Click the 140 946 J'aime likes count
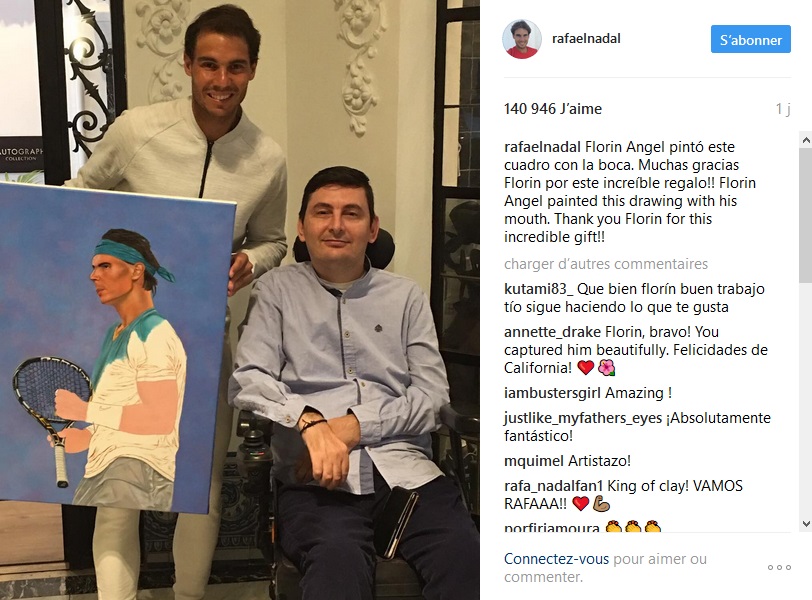This screenshot has width=812, height=600. point(553,109)
